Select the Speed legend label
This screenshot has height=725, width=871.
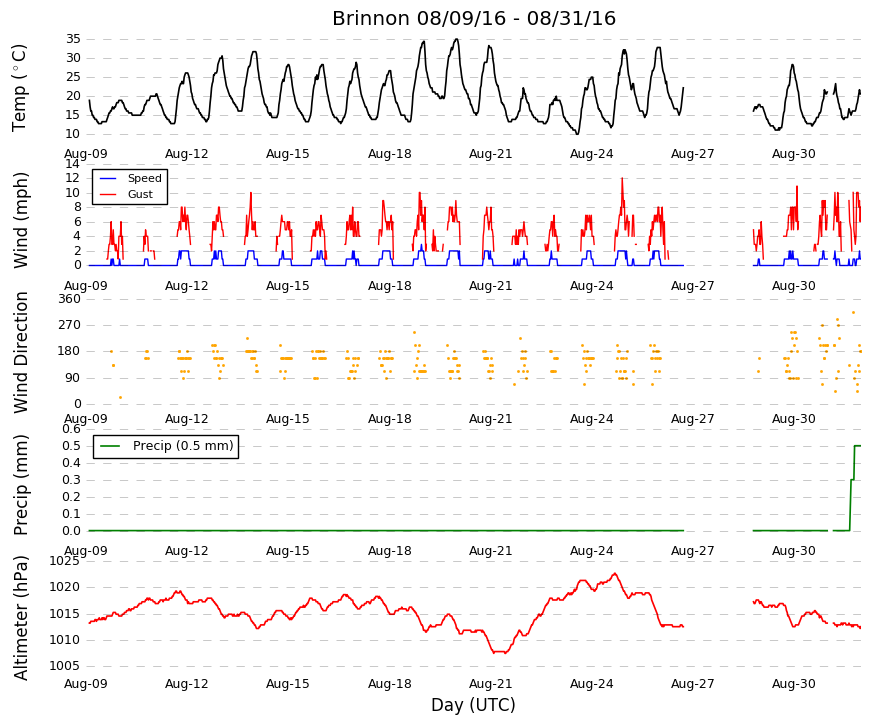click(144, 178)
